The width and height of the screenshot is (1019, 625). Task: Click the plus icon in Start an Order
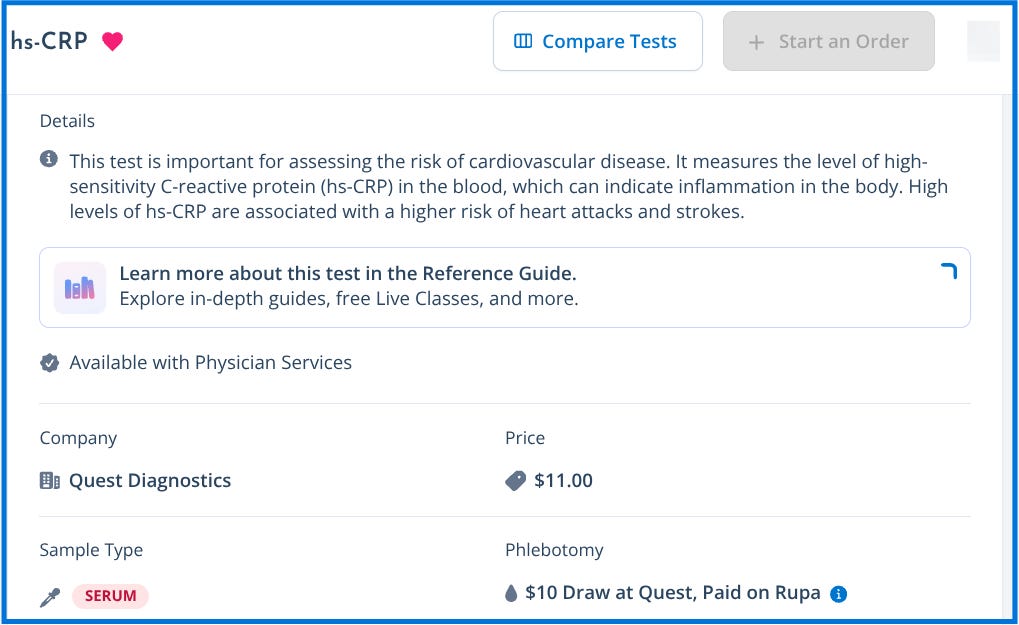[x=757, y=42]
